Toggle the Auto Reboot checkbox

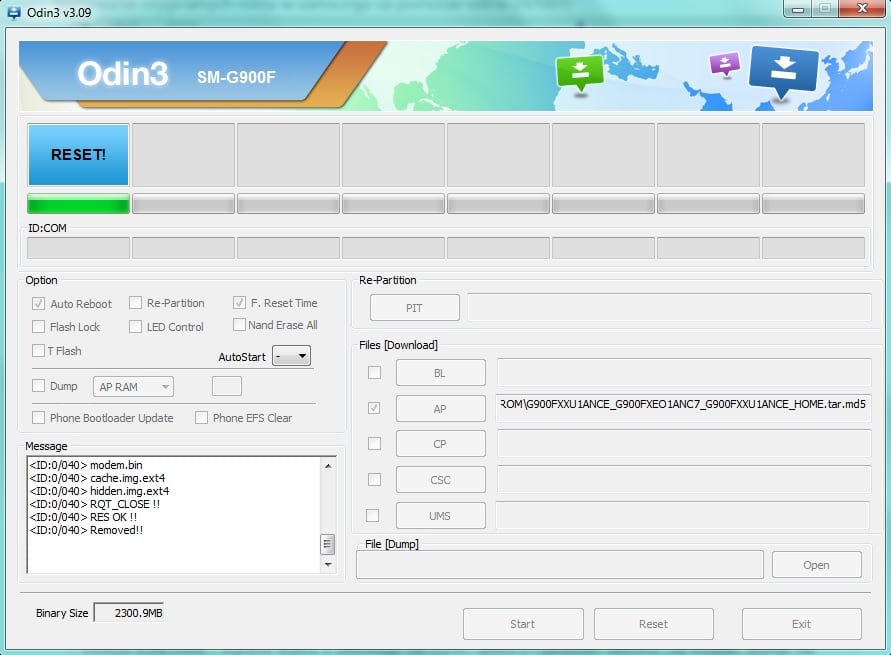click(x=38, y=303)
